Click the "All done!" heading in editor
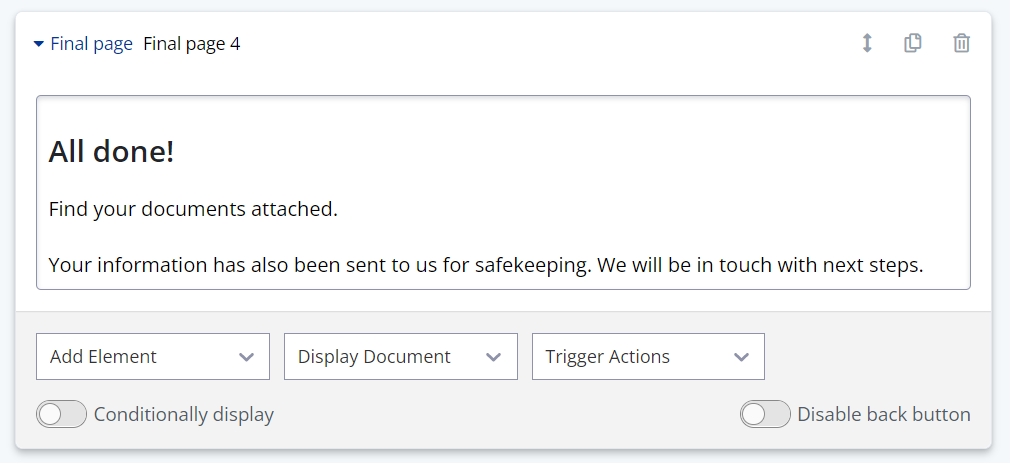Screen dimensions: 1010x463 [x=111, y=152]
